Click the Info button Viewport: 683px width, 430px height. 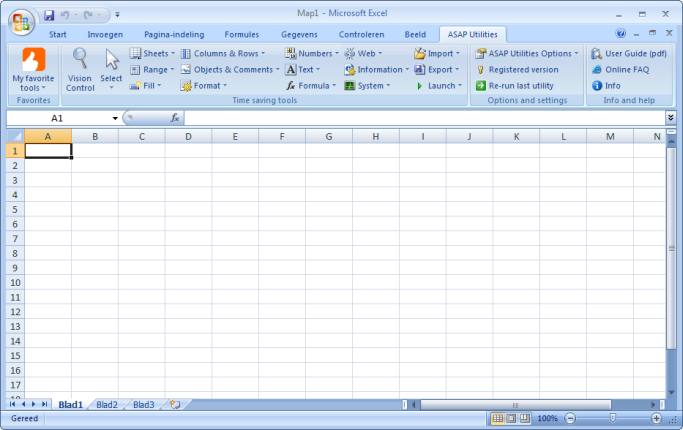pos(606,86)
